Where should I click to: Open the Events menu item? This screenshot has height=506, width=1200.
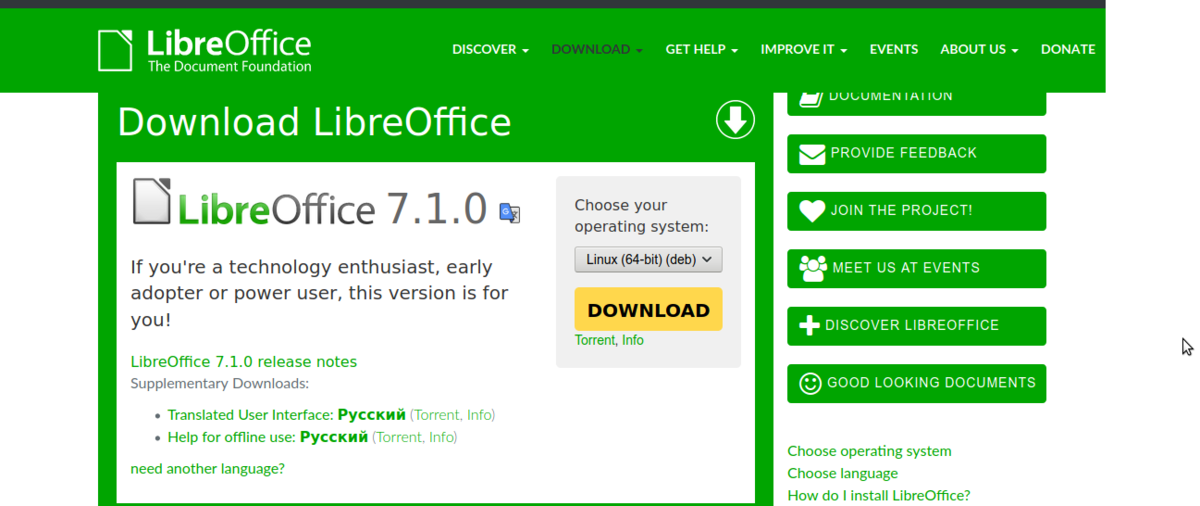[x=894, y=49]
